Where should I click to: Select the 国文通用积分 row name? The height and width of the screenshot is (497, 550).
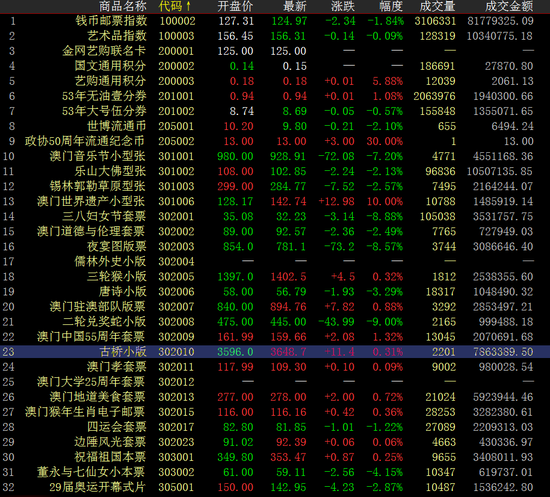110,66
